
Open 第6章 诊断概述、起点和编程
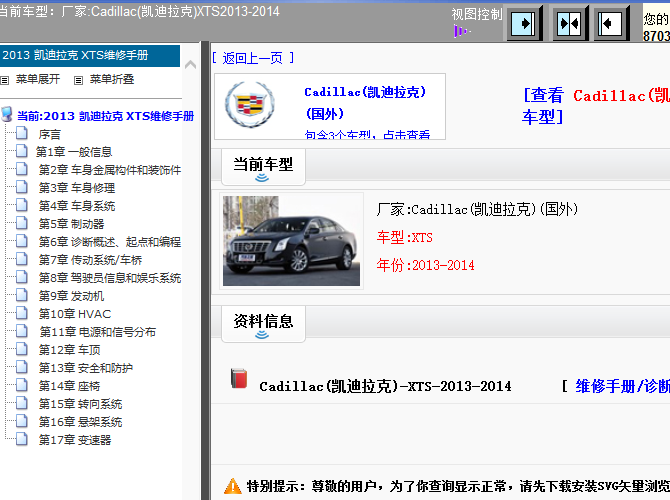click(x=110, y=242)
